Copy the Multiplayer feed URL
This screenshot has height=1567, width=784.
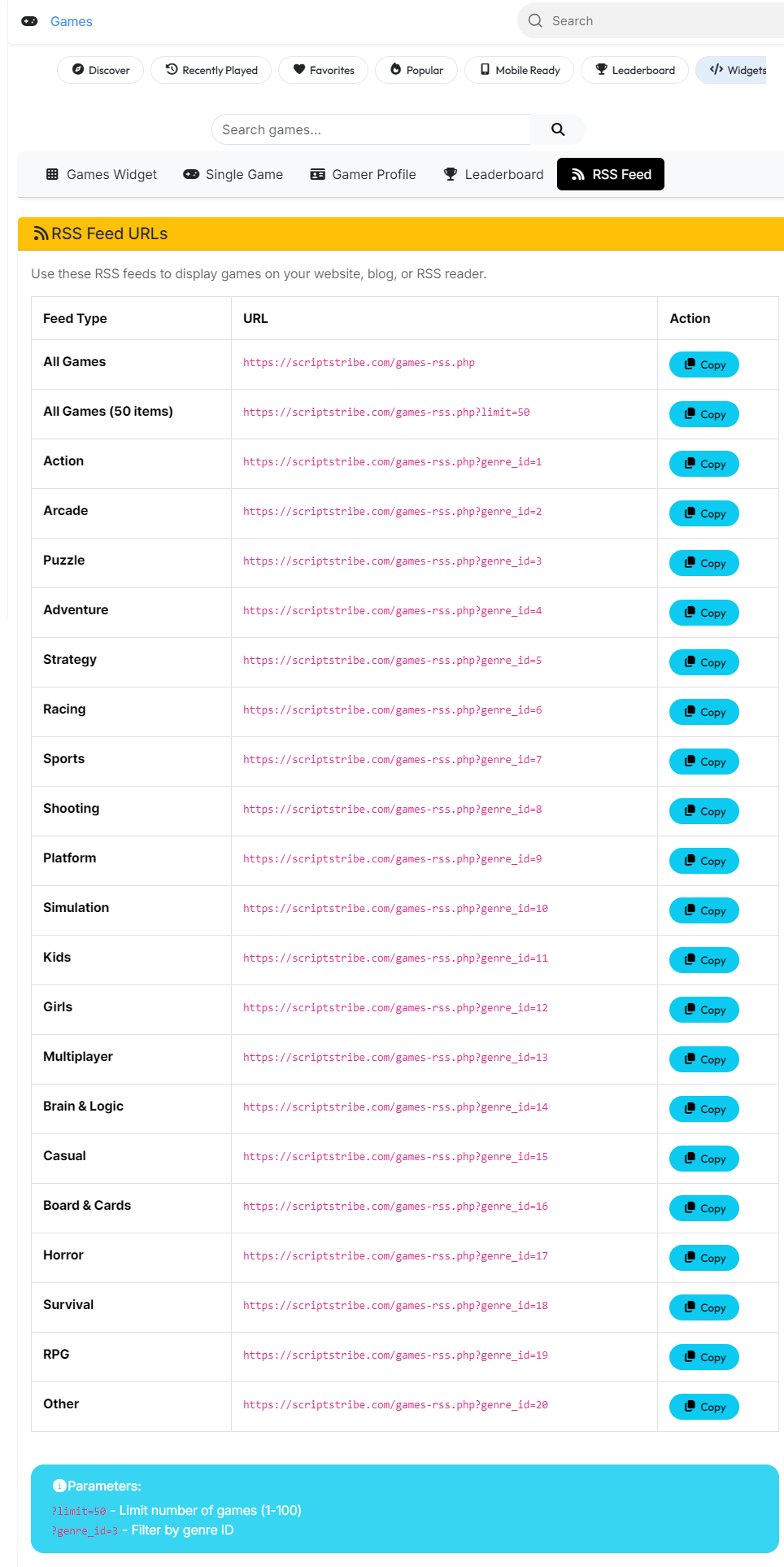pos(704,1059)
